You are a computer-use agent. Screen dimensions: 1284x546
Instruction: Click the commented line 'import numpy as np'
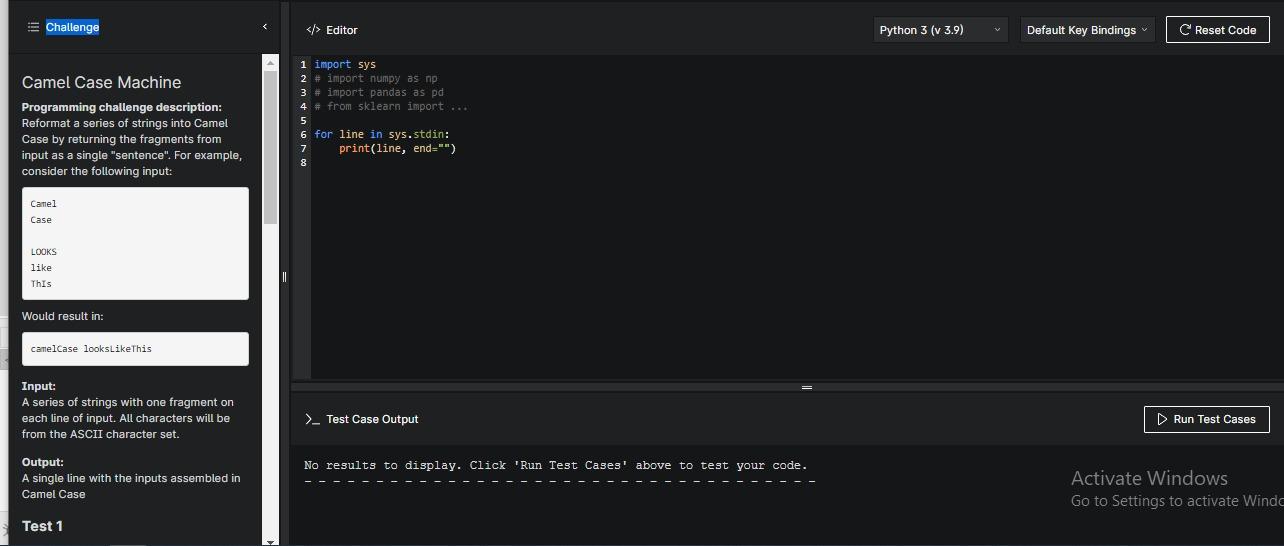tap(376, 78)
